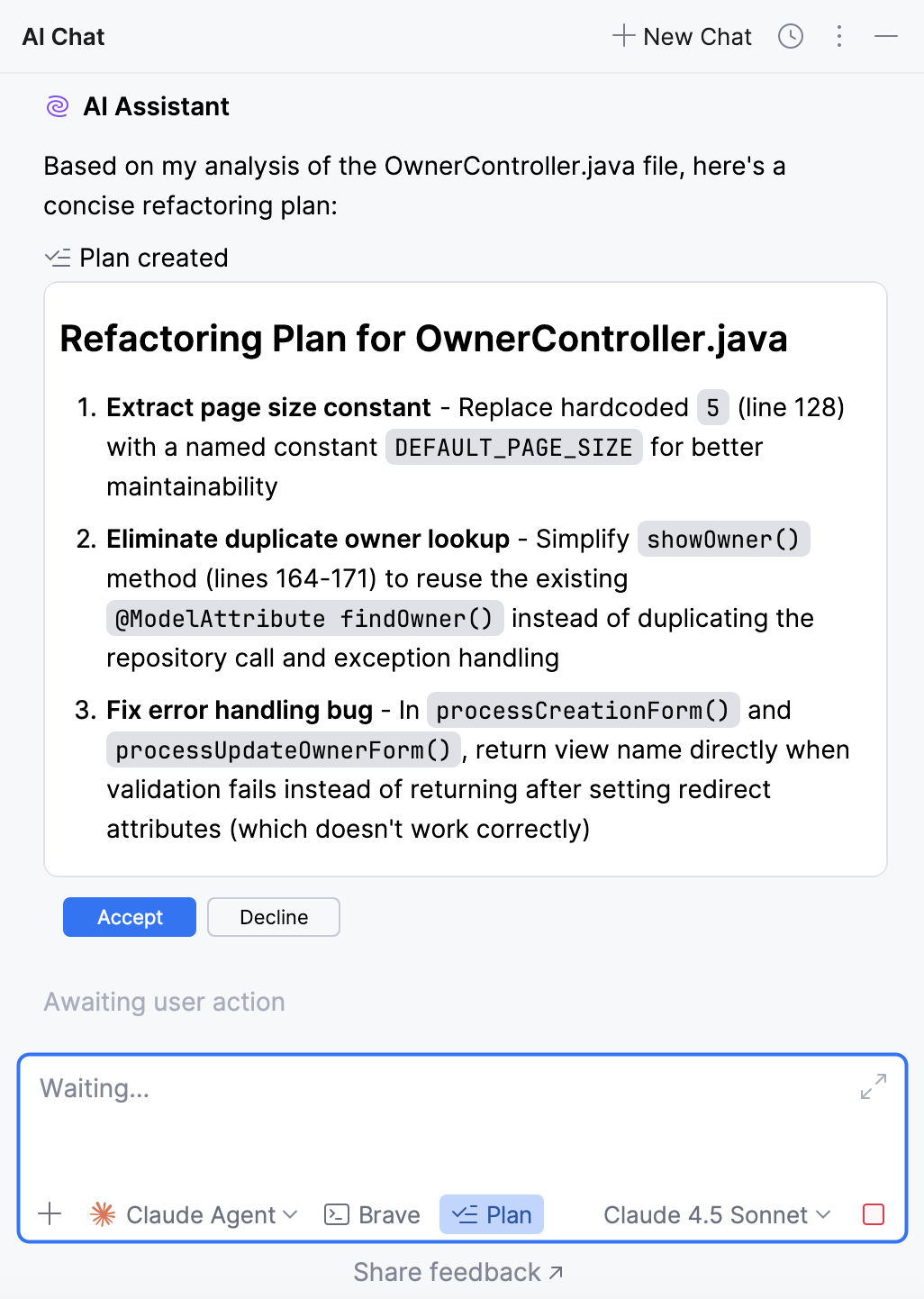
Task: Open chat history via the clock icon
Action: tap(790, 36)
